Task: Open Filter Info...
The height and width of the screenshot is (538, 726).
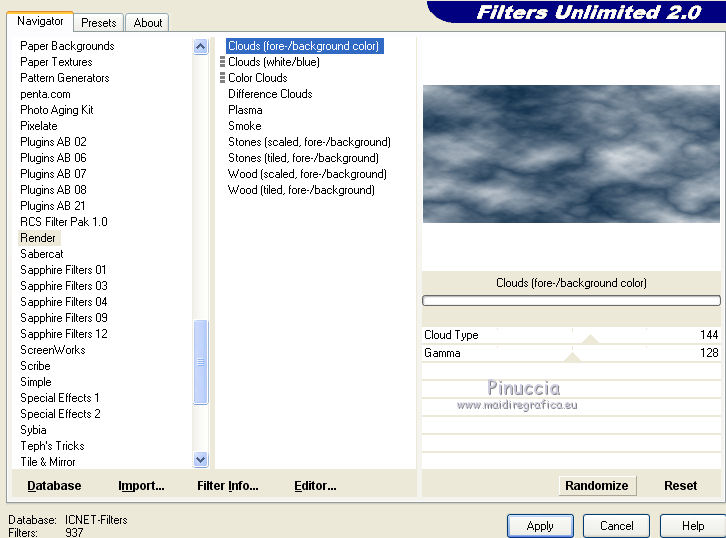Action: [x=228, y=486]
